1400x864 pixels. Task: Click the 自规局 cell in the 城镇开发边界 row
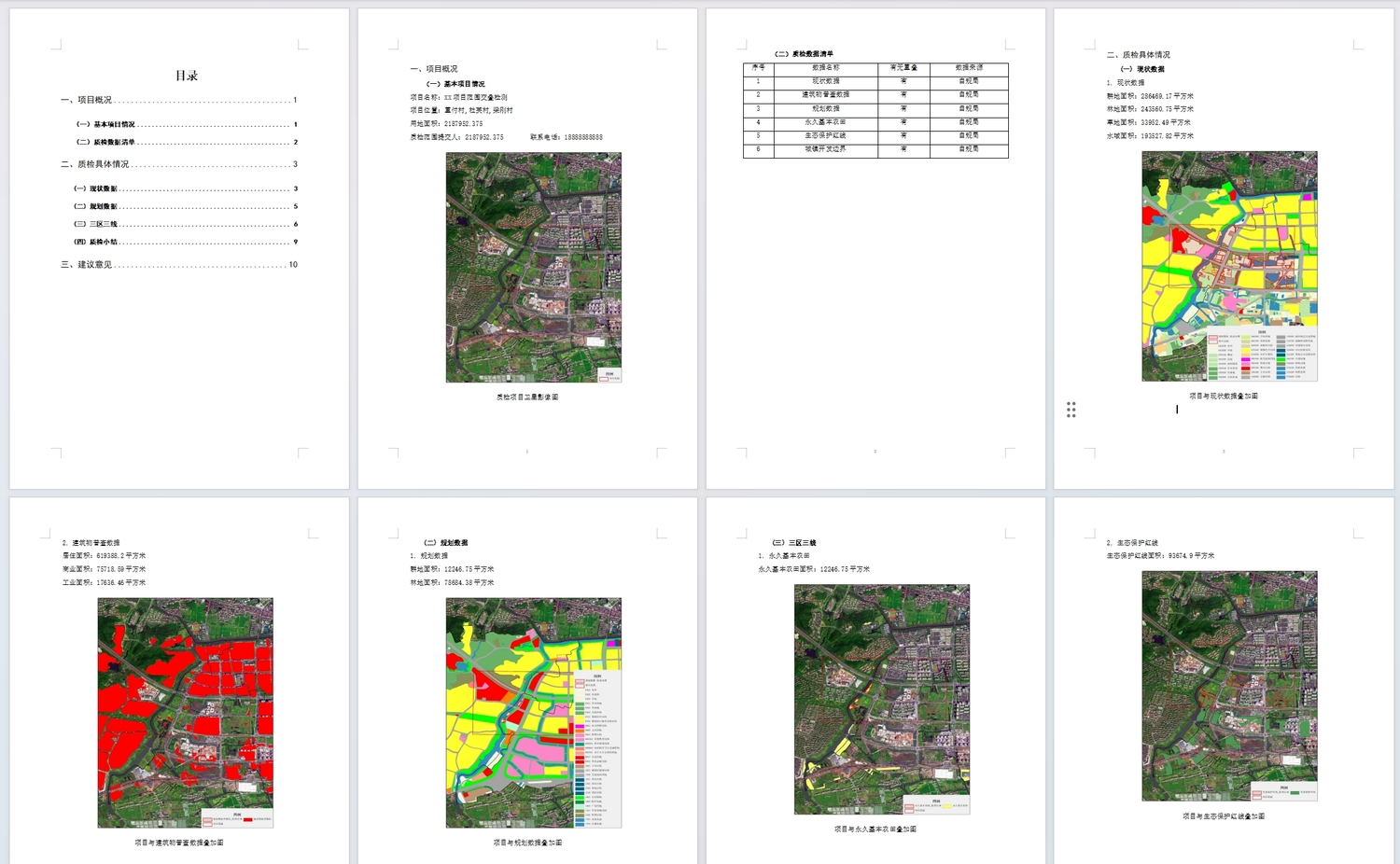tap(969, 149)
